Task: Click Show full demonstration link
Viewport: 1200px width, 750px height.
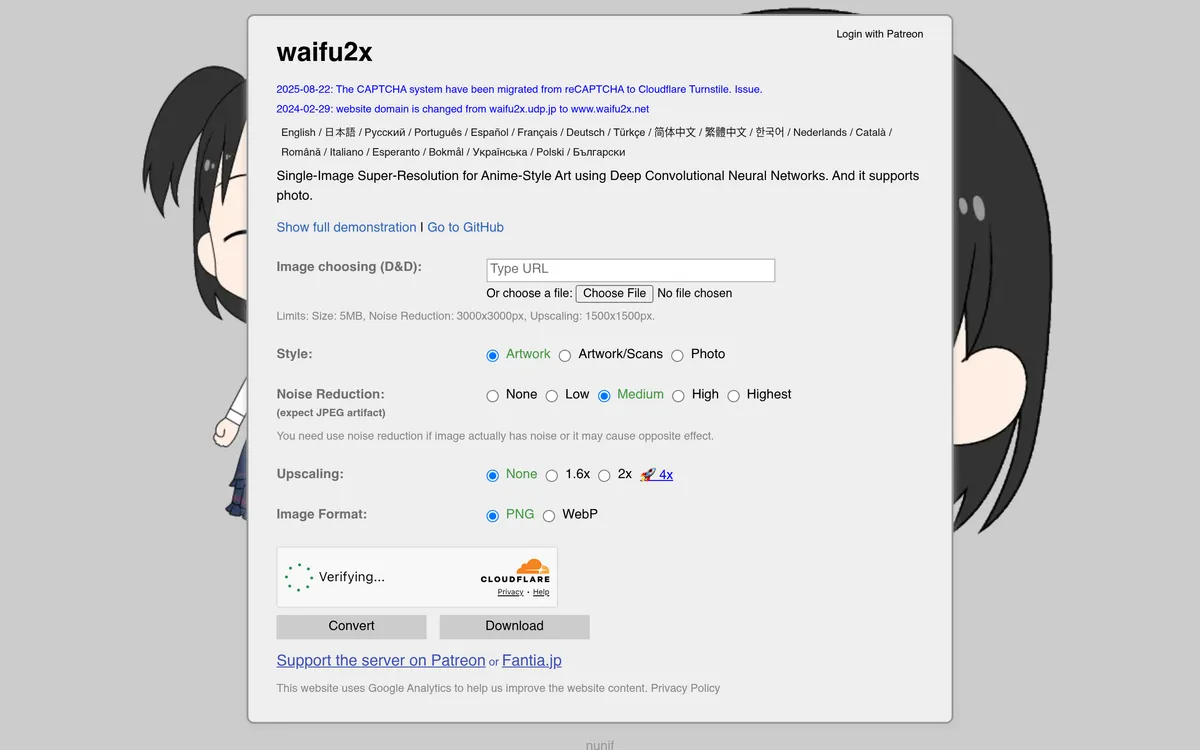Action: (346, 227)
